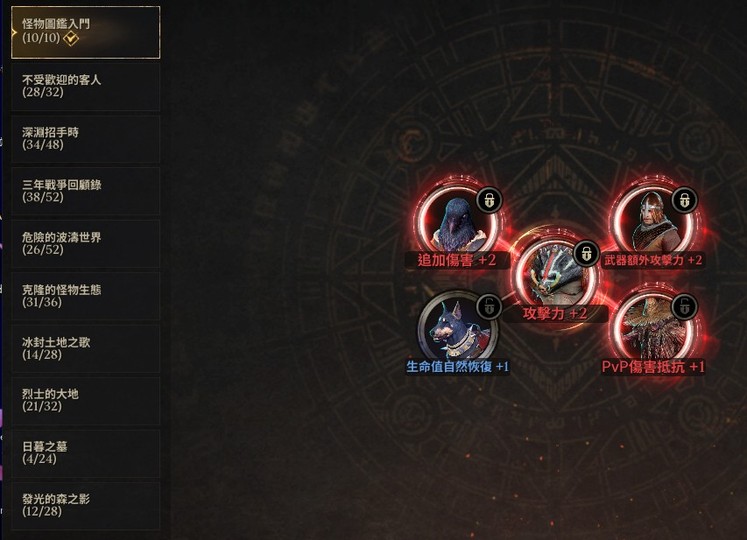Click the 生命值自然恢復 +1 bonus label
The width and height of the screenshot is (747, 540).
[x=458, y=367]
